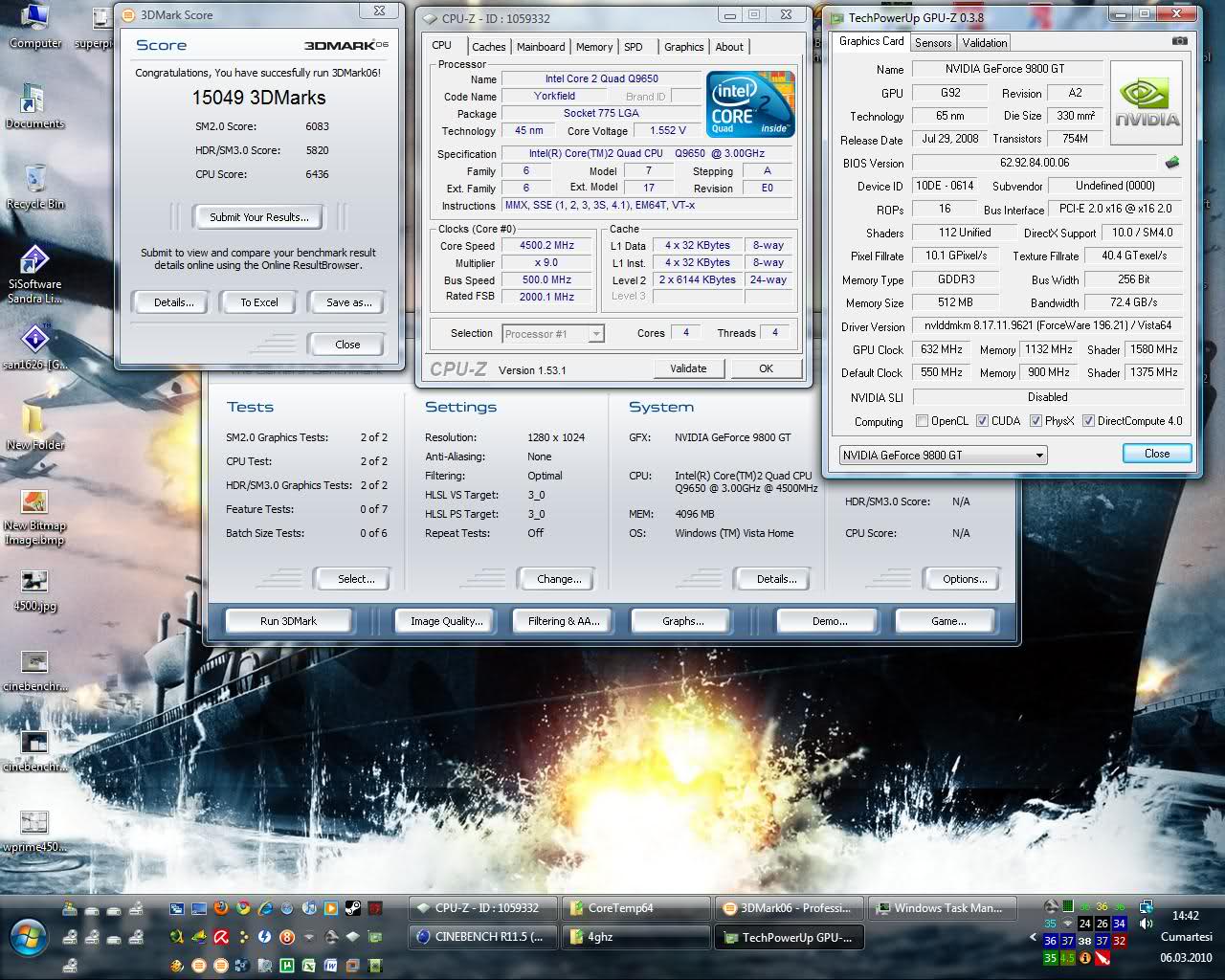Open the network tray icon
Viewport: 1225px width, 980px height.
tap(1146, 906)
